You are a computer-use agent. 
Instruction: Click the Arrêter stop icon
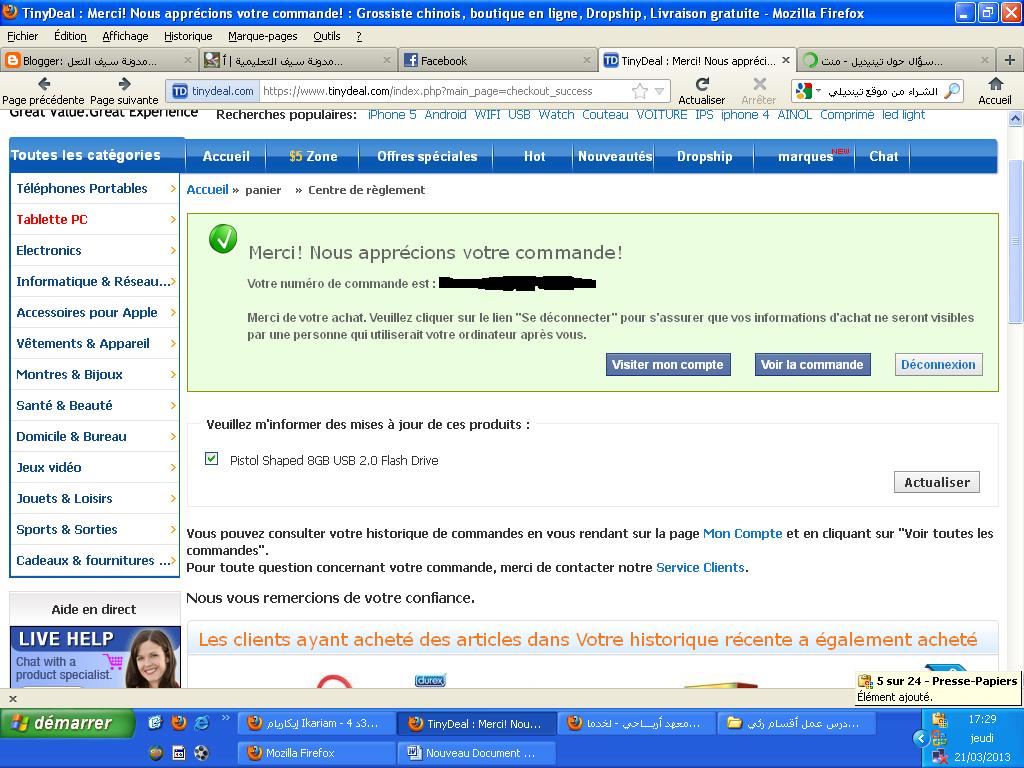[759, 84]
